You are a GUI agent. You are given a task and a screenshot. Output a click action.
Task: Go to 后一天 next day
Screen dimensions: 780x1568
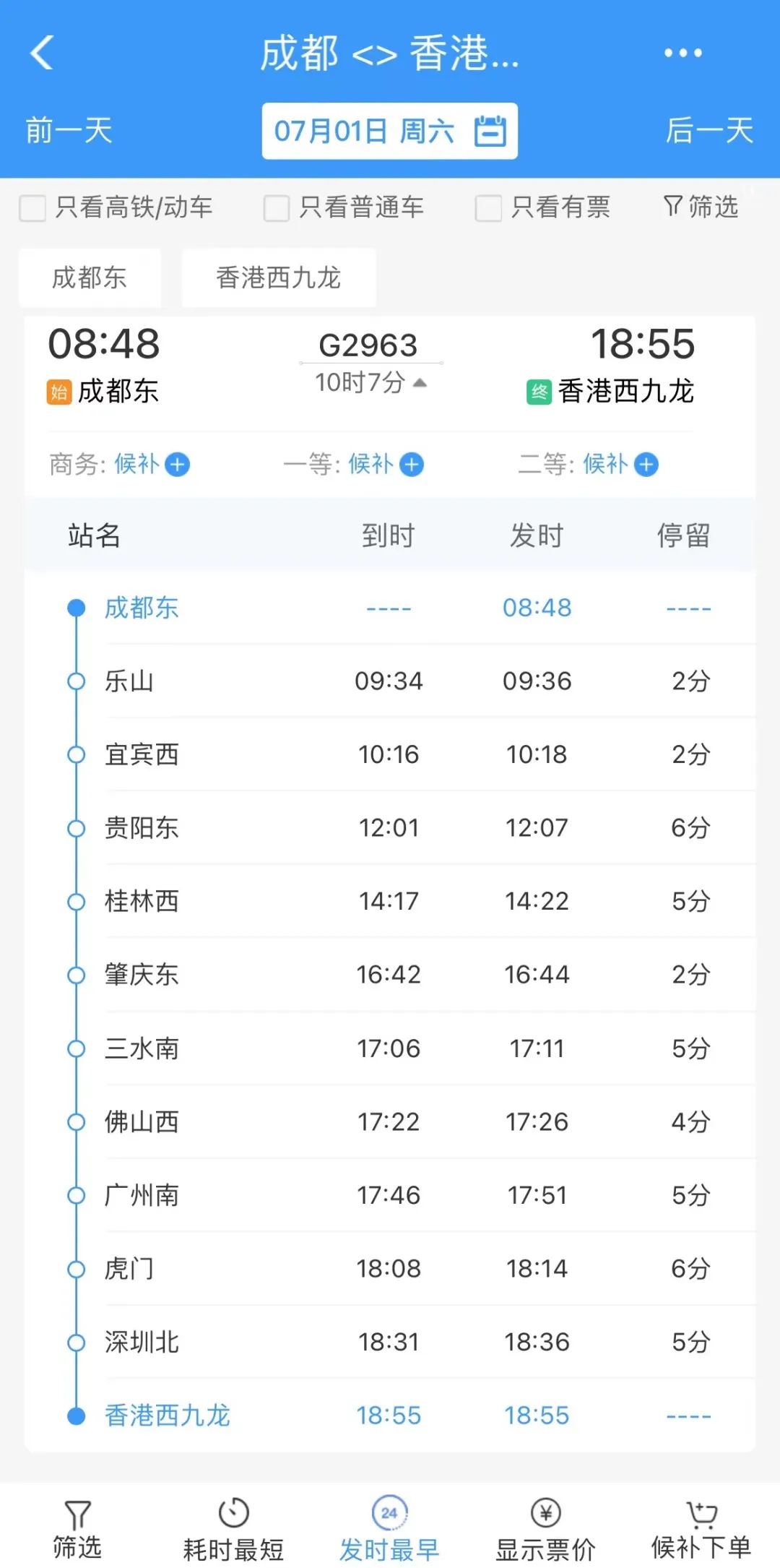click(x=709, y=132)
